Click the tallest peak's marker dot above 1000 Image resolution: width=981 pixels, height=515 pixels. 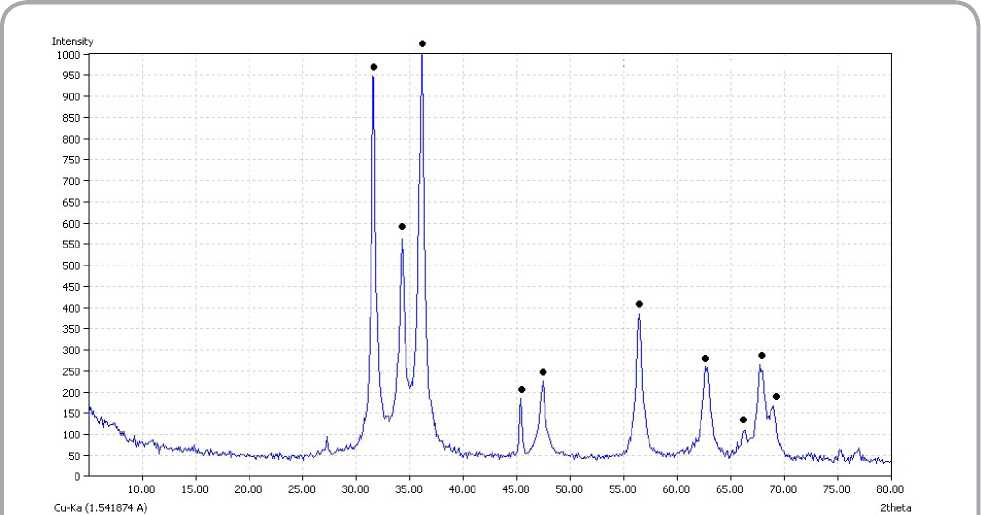[422, 44]
